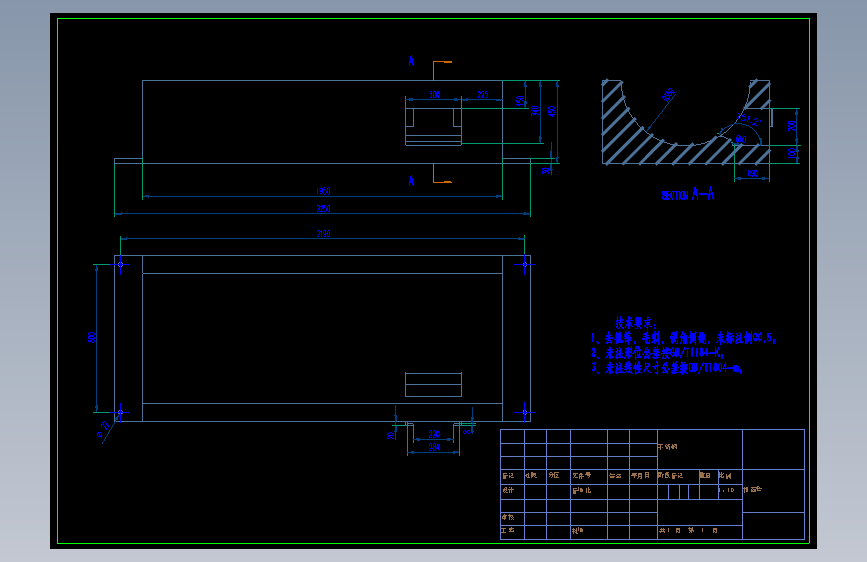Select technical note line 2 citing GB/T1184-K
867x562 pixels.
(657, 353)
